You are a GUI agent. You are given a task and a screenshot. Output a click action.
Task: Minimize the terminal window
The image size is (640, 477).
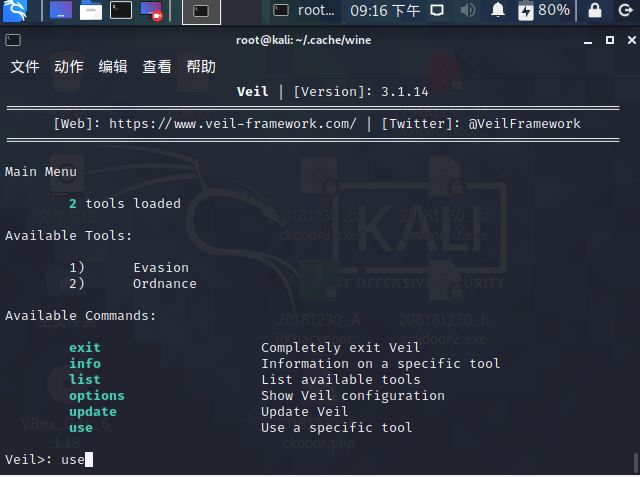point(588,40)
